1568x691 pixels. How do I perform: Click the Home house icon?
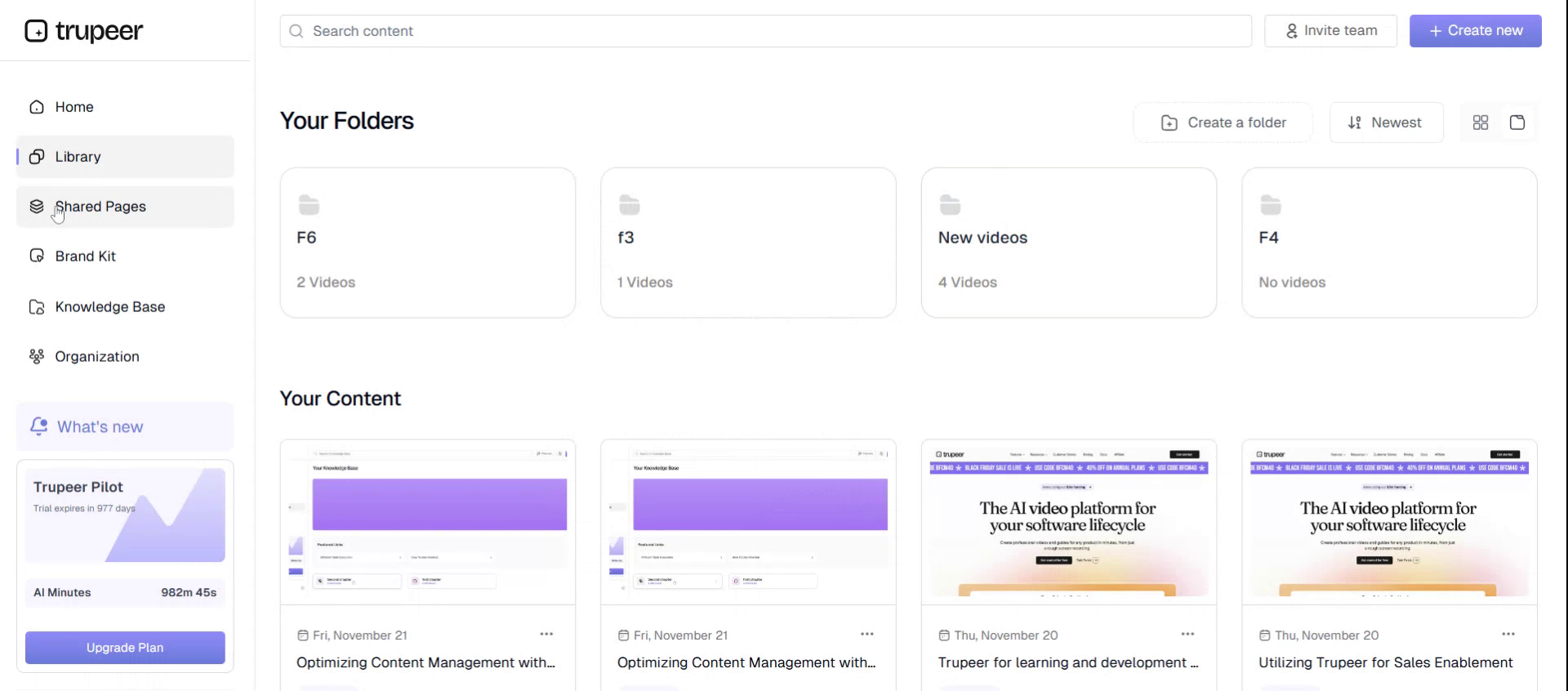click(37, 107)
